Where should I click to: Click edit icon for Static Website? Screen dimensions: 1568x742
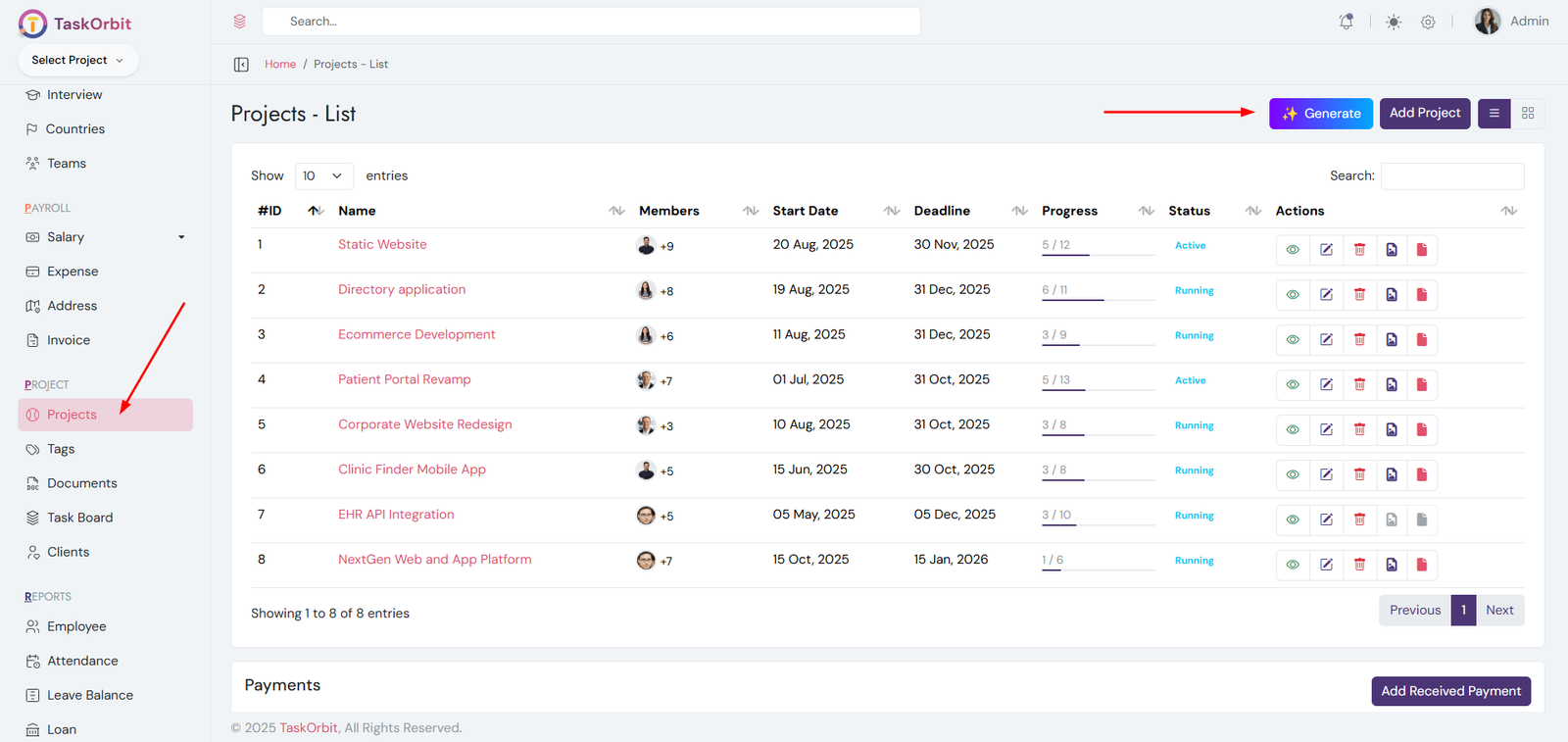1326,250
